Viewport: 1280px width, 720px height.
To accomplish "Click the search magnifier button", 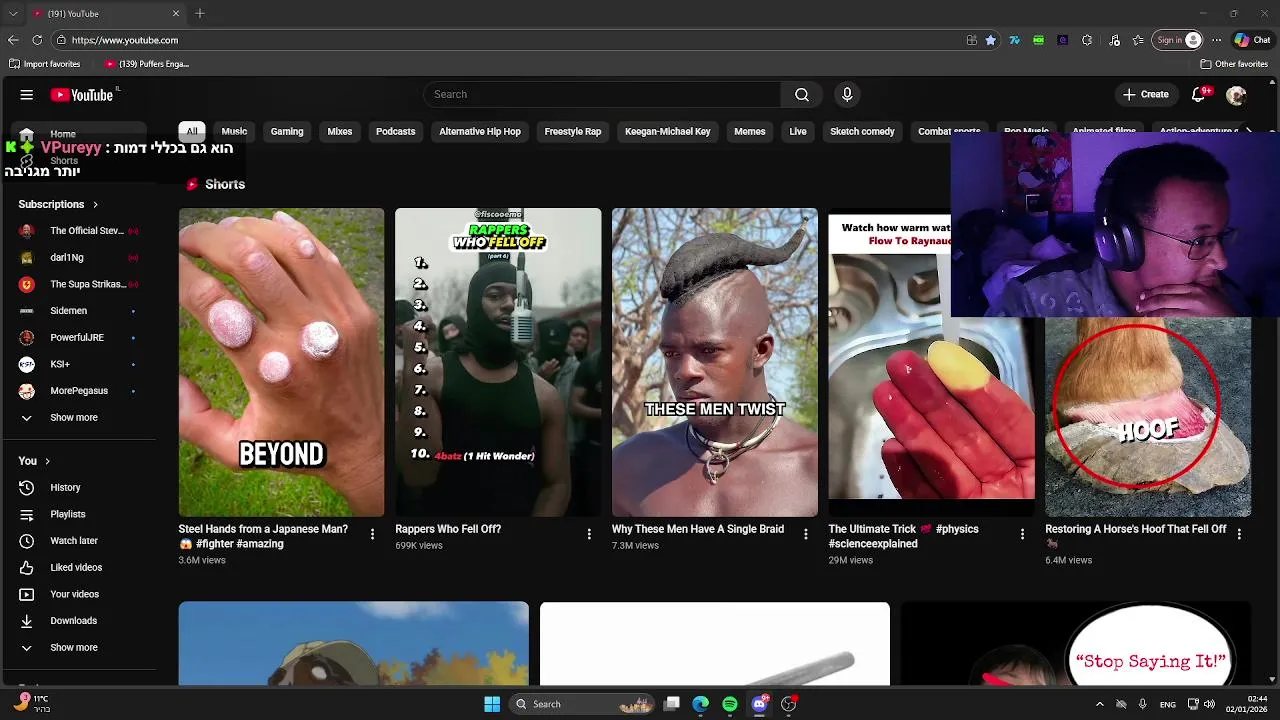I will coord(802,94).
